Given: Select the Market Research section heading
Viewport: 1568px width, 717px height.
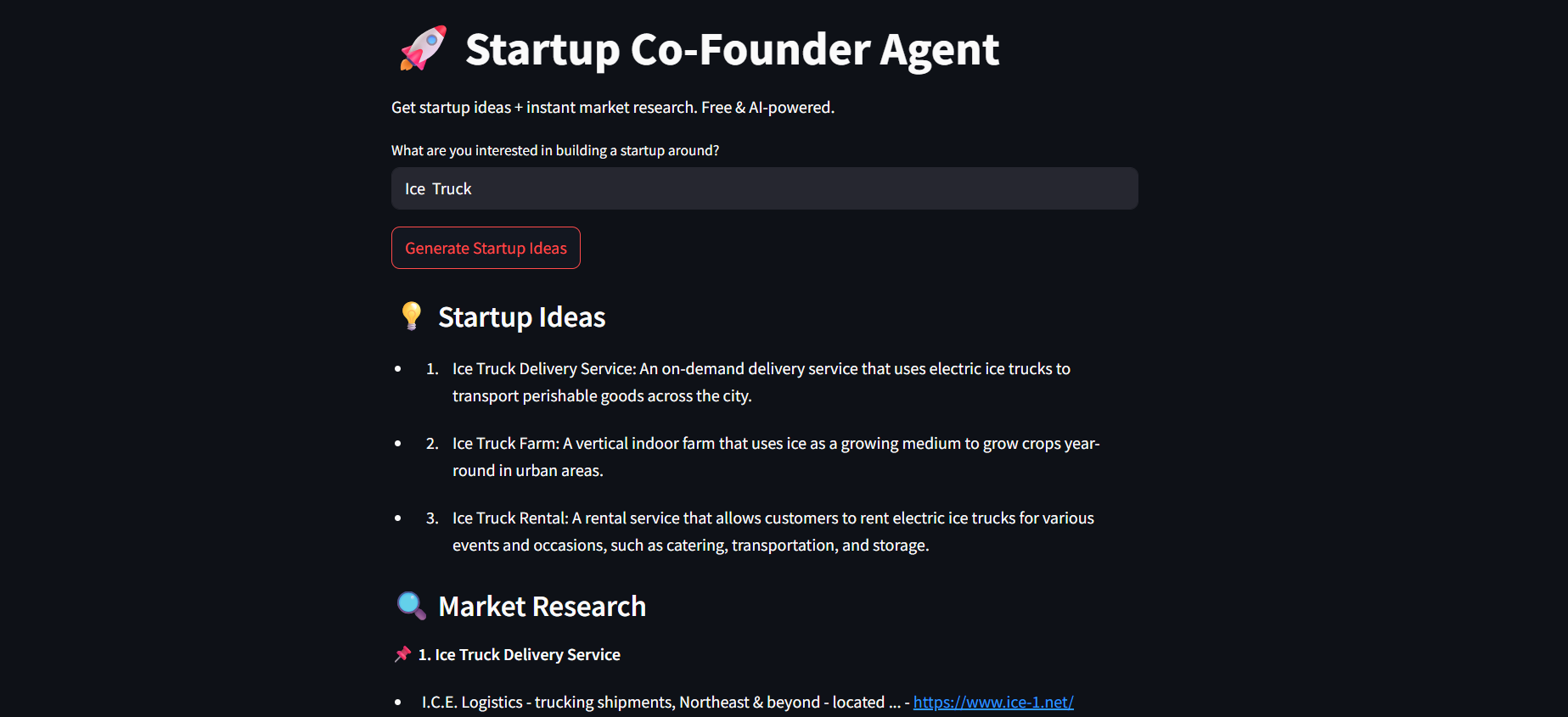Looking at the screenshot, I should tap(542, 607).
